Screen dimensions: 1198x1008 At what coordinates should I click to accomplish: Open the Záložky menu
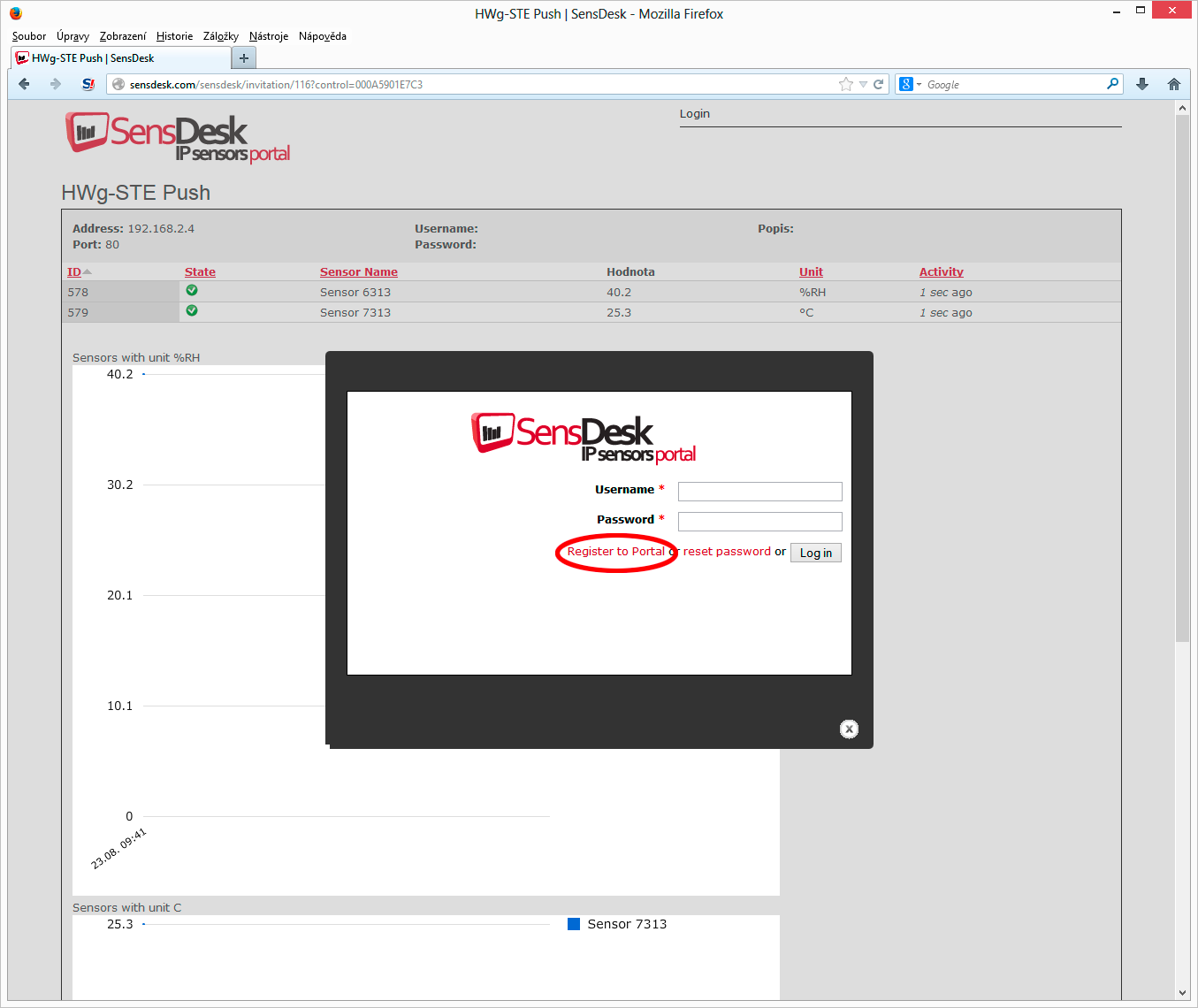(221, 36)
